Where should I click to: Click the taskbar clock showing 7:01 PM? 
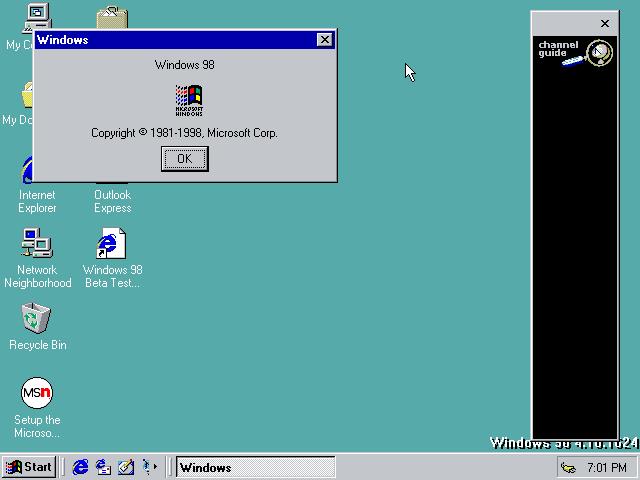tap(607, 468)
